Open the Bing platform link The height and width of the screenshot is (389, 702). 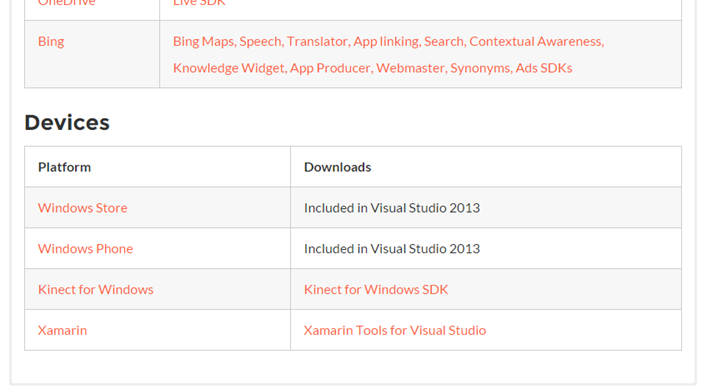tap(51, 42)
